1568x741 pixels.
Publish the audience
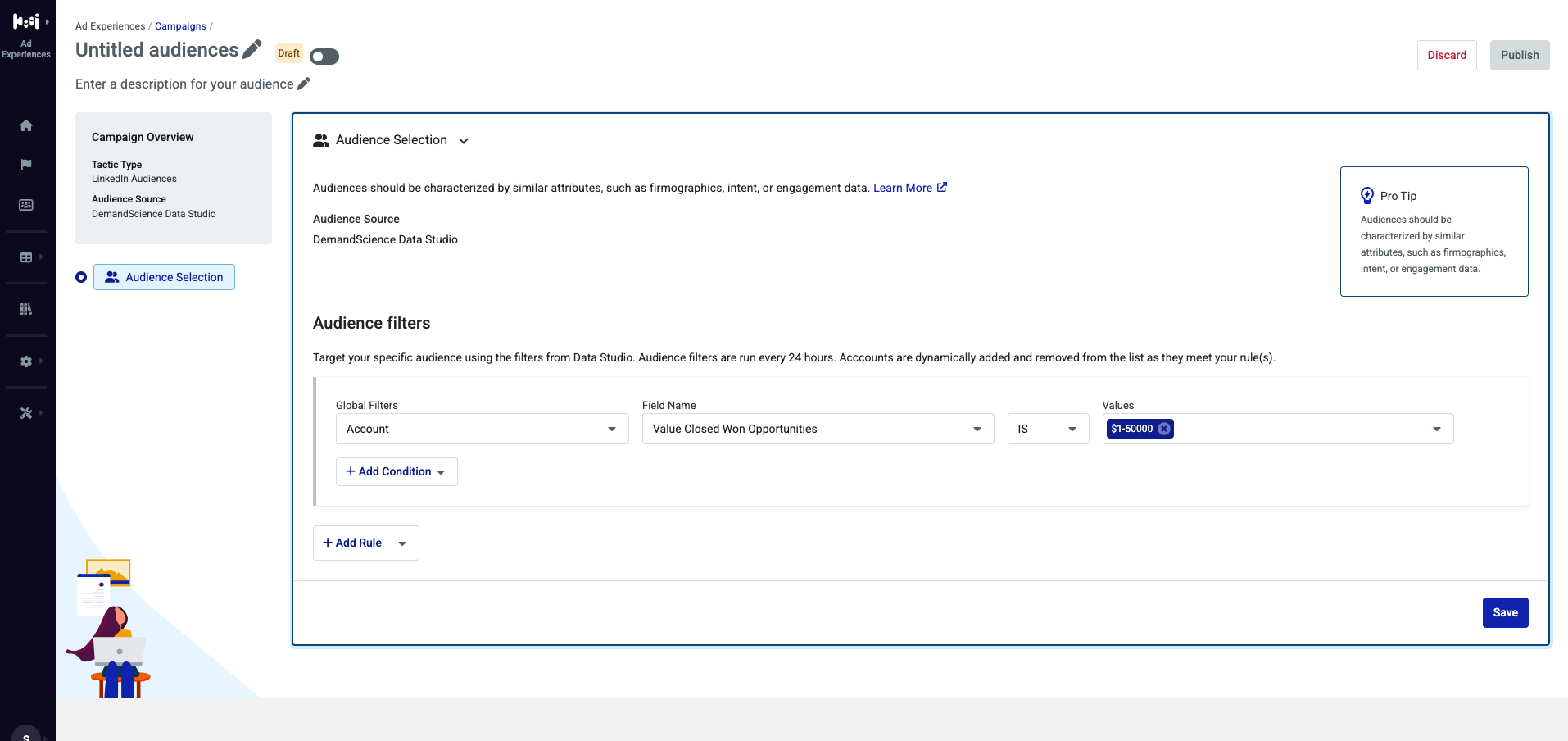coord(1520,55)
